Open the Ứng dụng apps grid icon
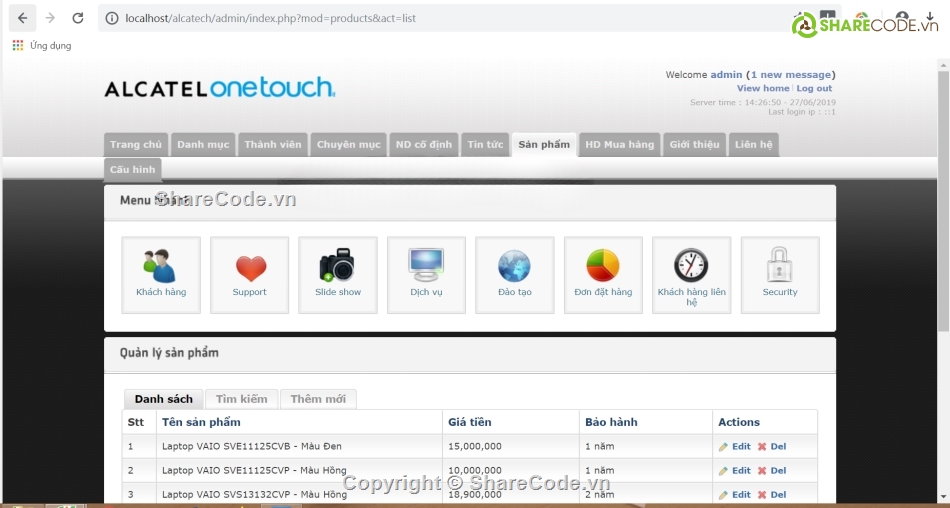This screenshot has height=508, width=950. [18, 45]
